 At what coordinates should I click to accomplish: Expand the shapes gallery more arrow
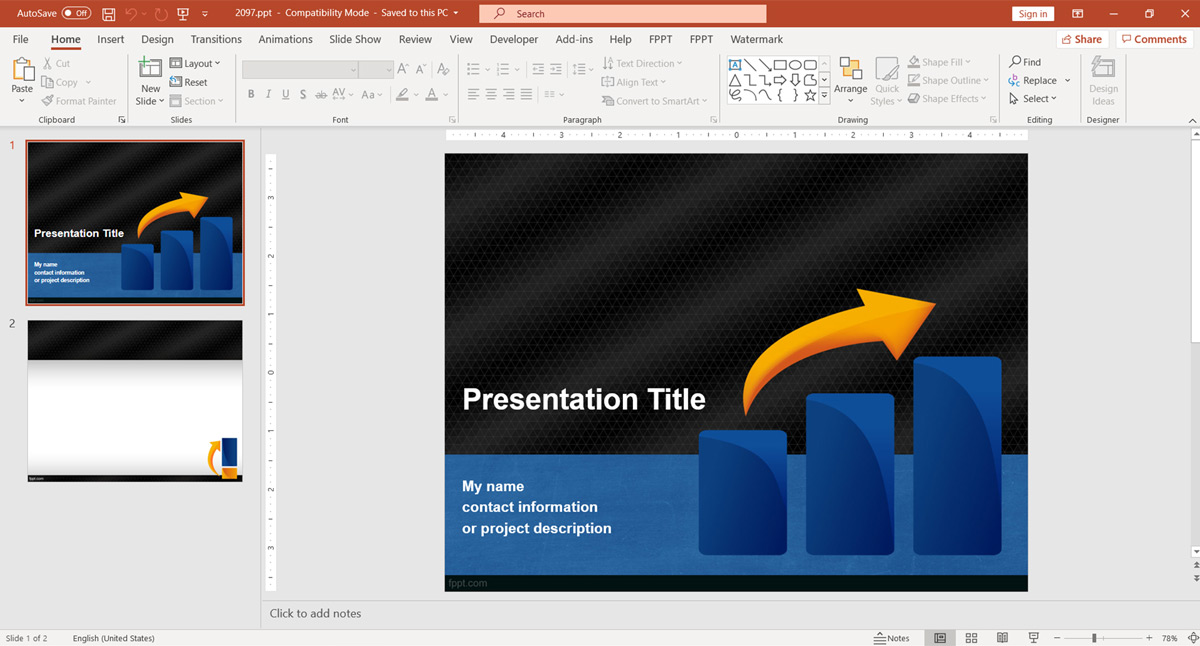click(x=824, y=97)
